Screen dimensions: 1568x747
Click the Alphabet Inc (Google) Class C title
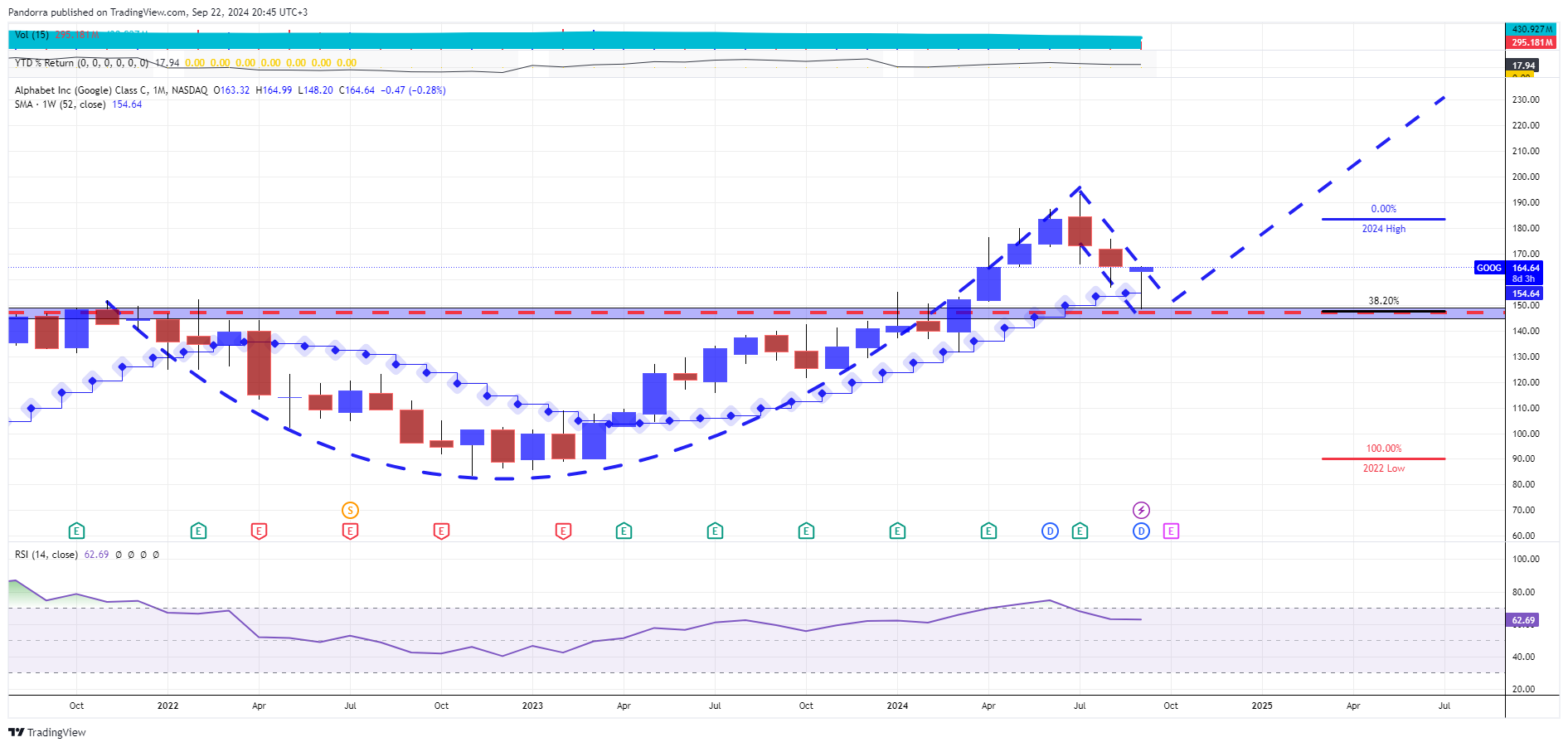[x=111, y=90]
